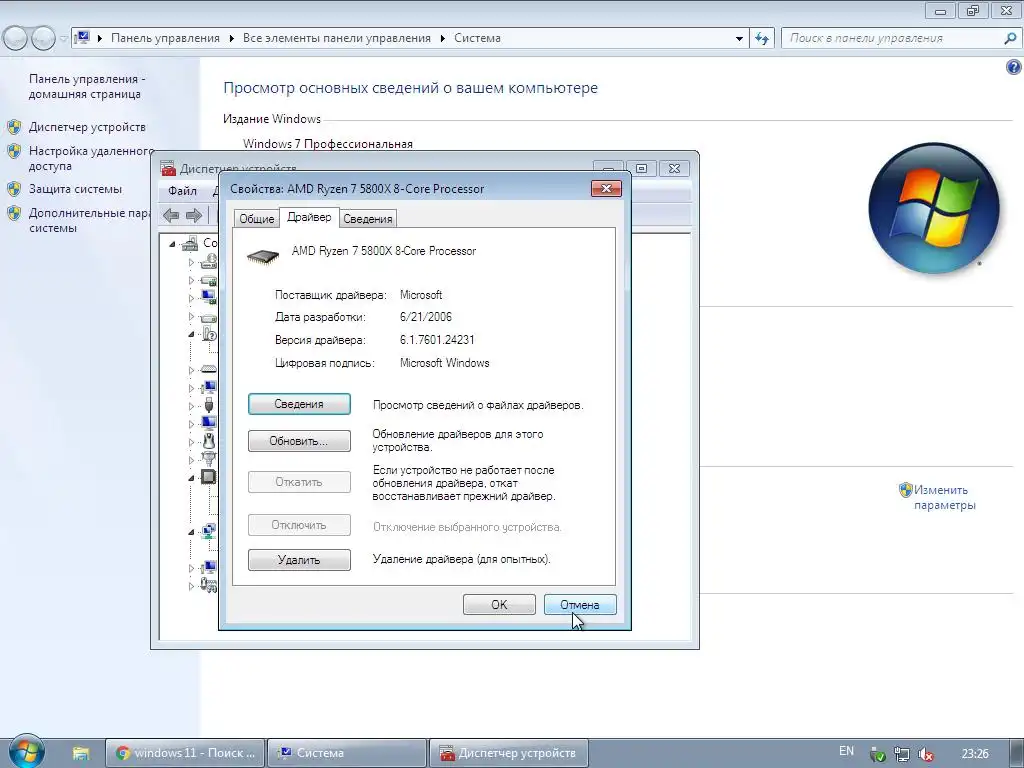This screenshot has width=1024, height=768.
Task: Open the Windows Start orb
Action: (26, 751)
